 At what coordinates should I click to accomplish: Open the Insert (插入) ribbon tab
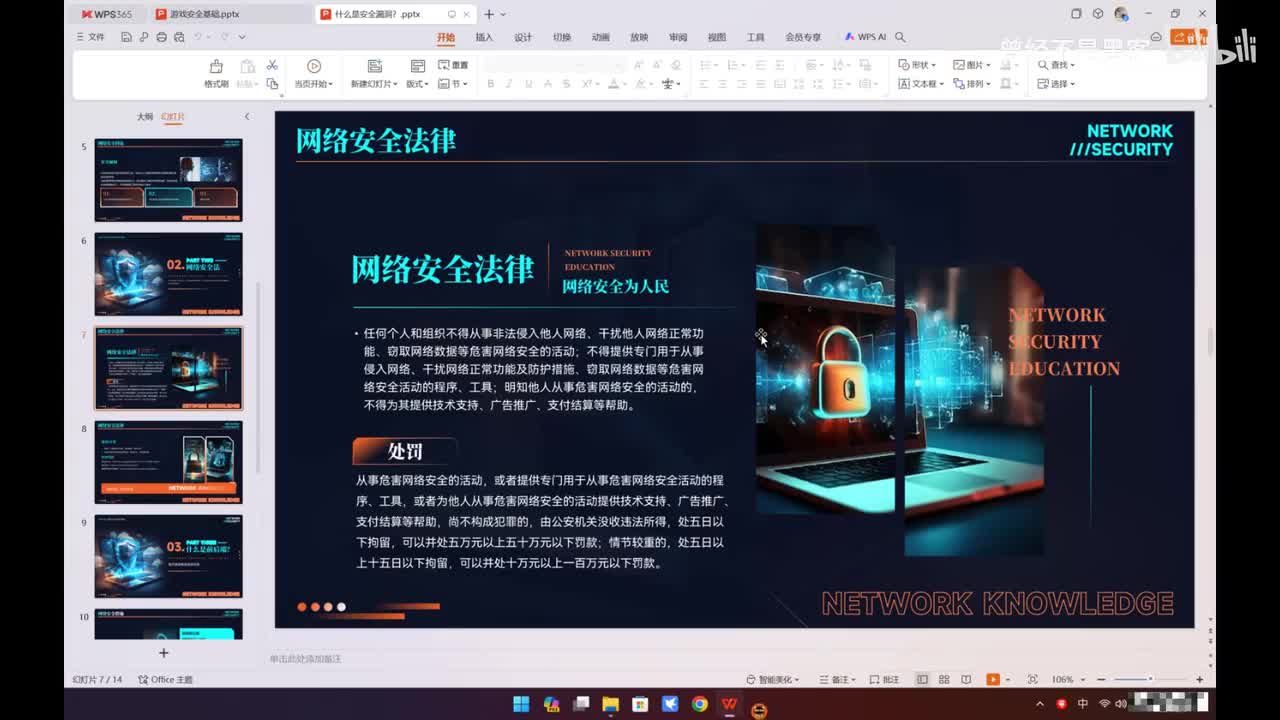point(484,37)
